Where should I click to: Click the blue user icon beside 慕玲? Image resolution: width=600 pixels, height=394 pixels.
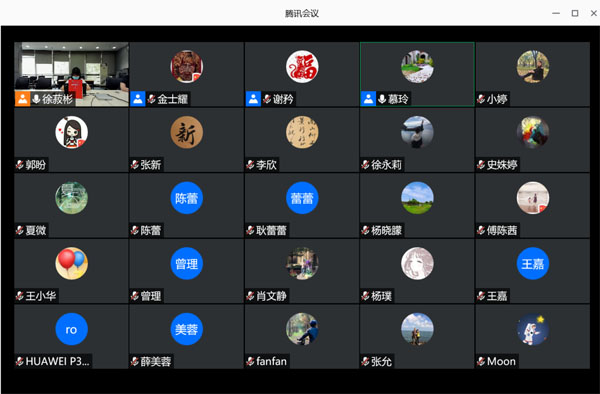[368, 99]
